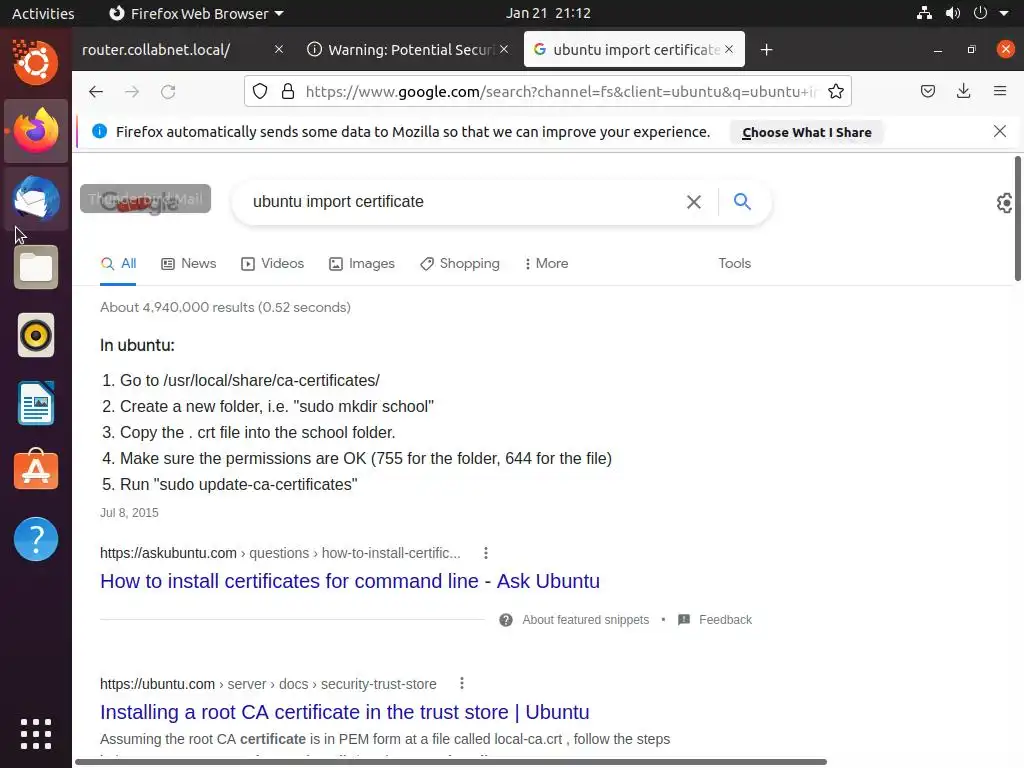Open a new browser tab
The height and width of the screenshot is (768, 1024).
766,50
